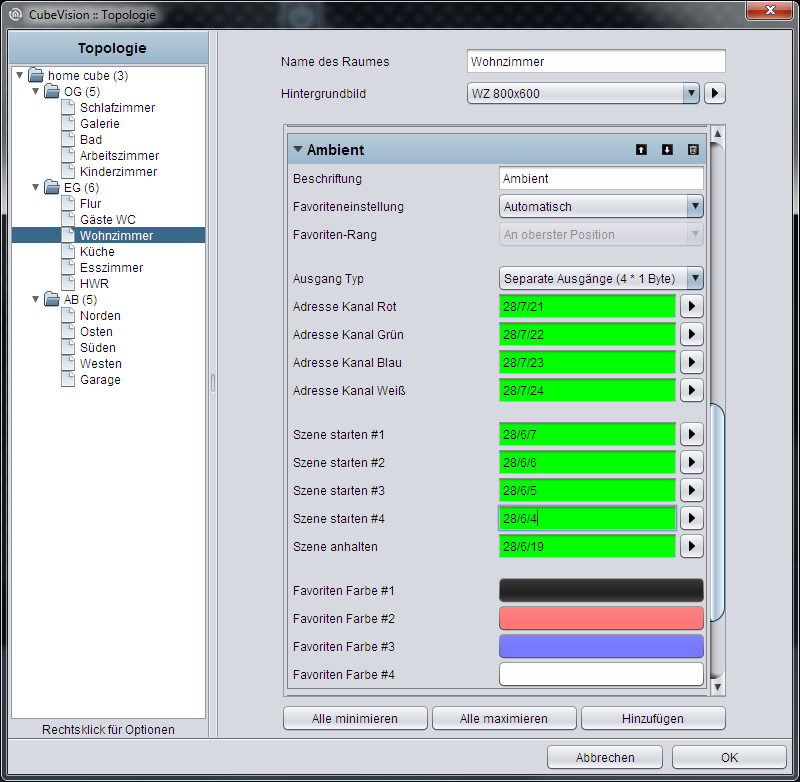Collapse the Ambient section triangle
Image resolution: width=800 pixels, height=782 pixels.
click(298, 149)
